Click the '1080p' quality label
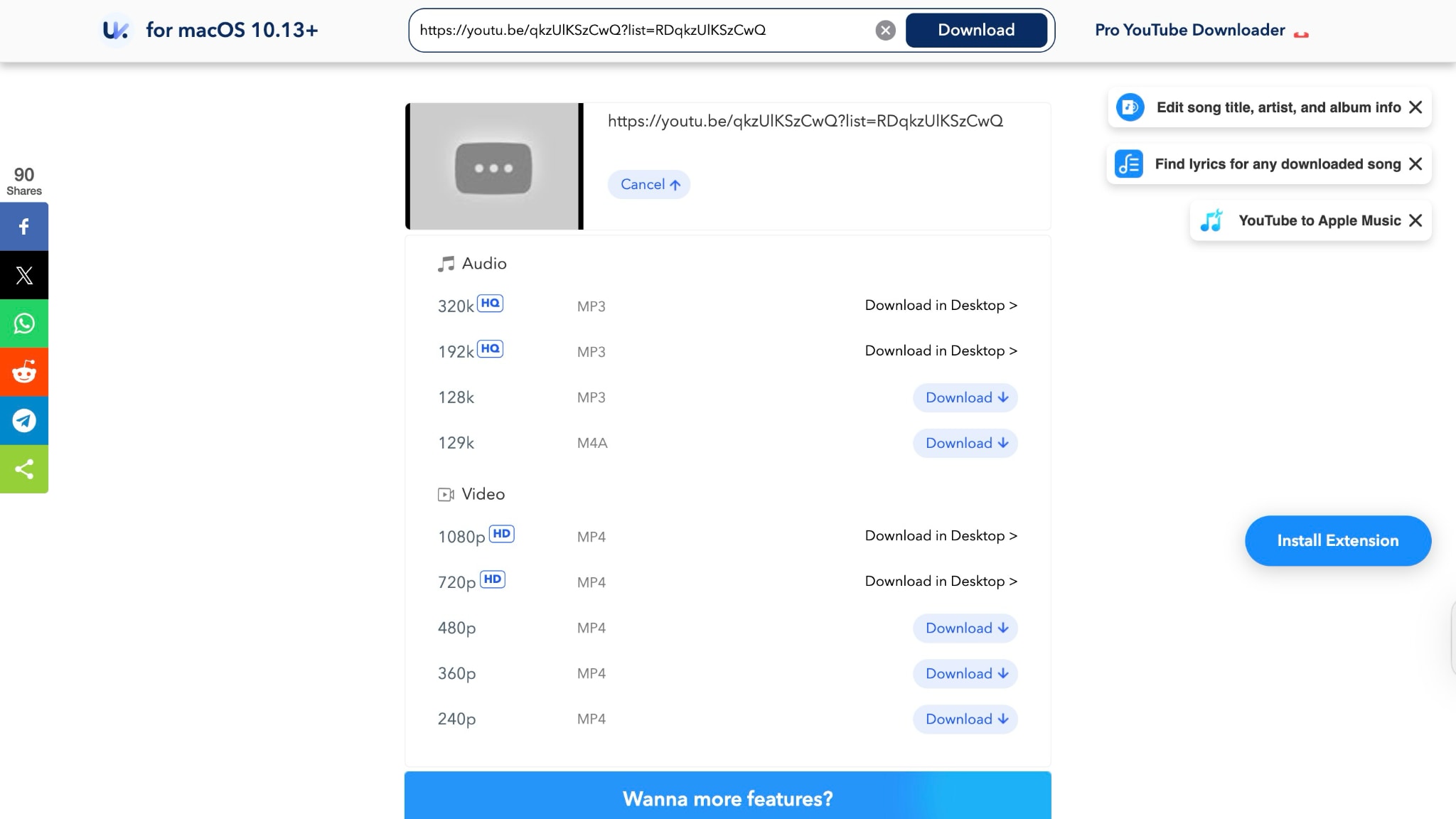The height and width of the screenshot is (819, 1456). pyautogui.click(x=461, y=537)
